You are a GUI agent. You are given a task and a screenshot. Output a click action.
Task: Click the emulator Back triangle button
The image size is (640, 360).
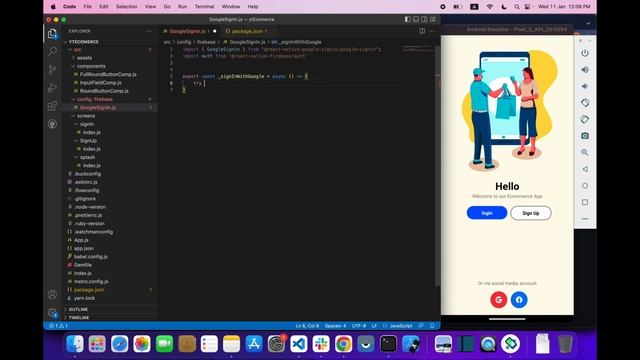coord(585,169)
